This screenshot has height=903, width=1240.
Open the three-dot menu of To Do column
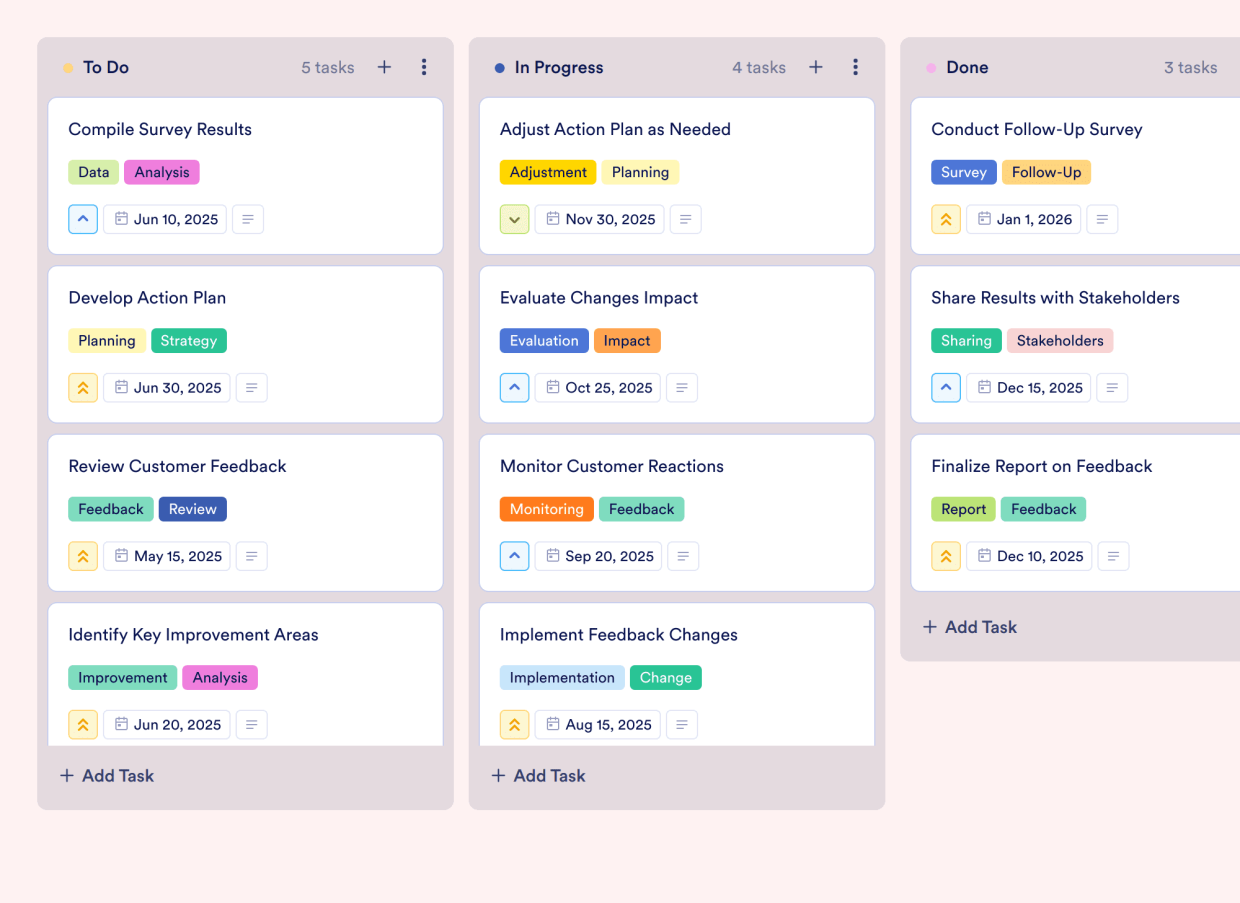coord(424,67)
